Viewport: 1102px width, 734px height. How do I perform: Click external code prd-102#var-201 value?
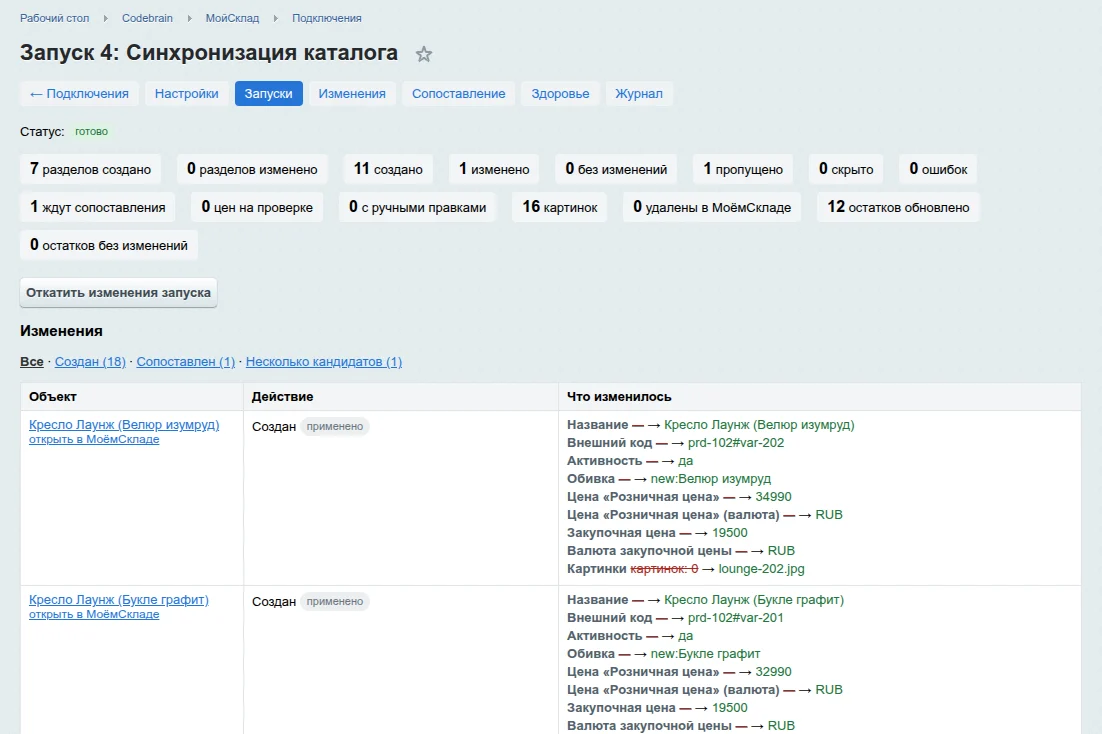pos(736,618)
